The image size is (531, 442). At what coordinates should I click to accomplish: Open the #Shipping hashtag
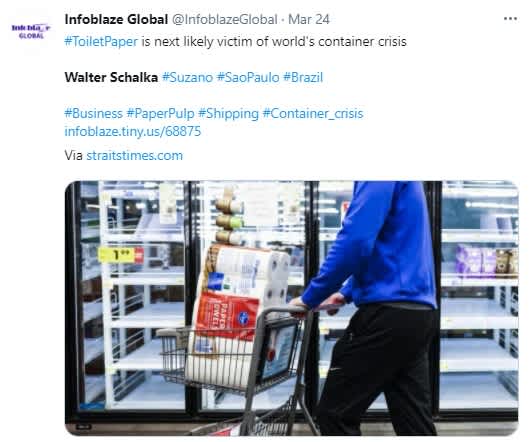228,113
